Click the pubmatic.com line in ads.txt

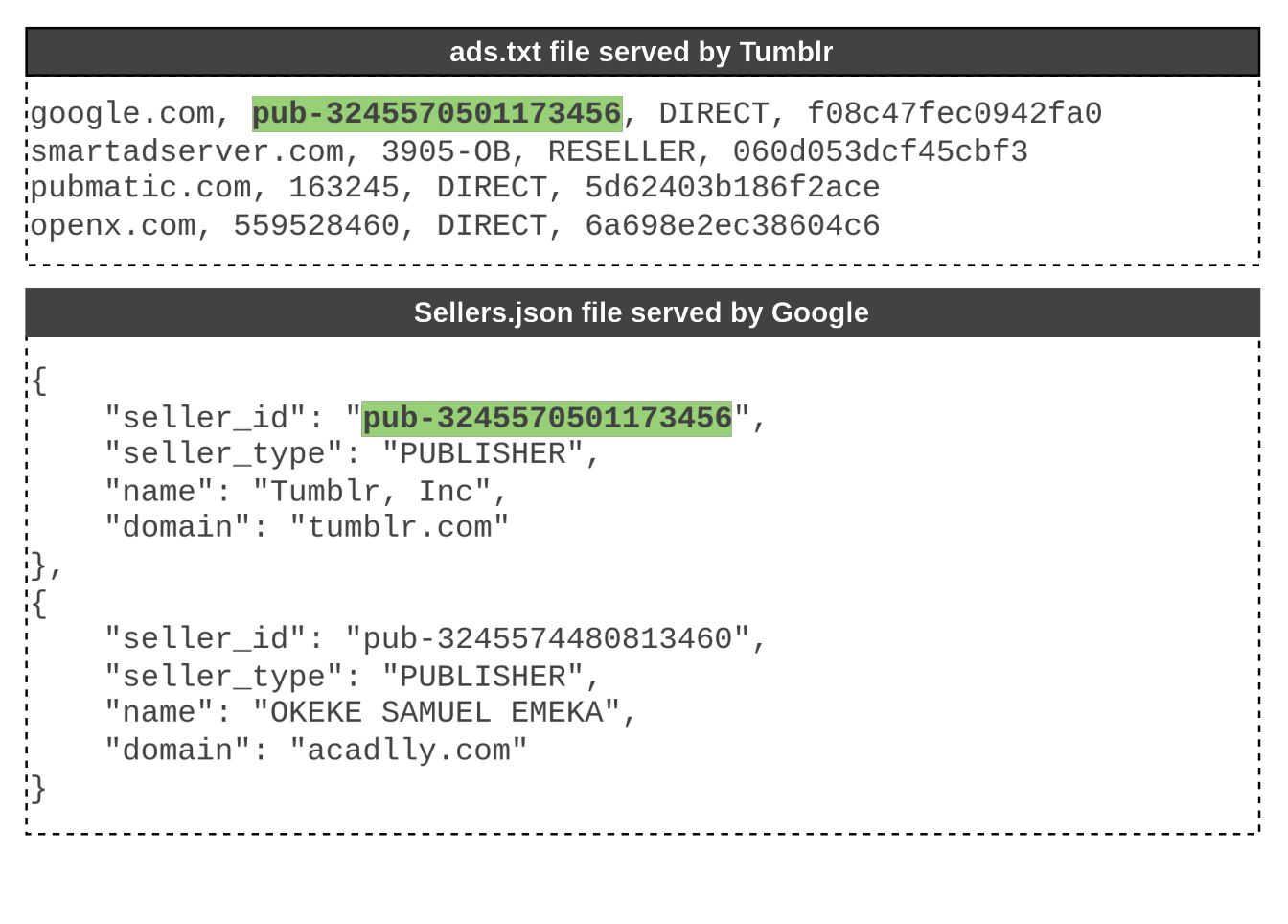coord(455,188)
